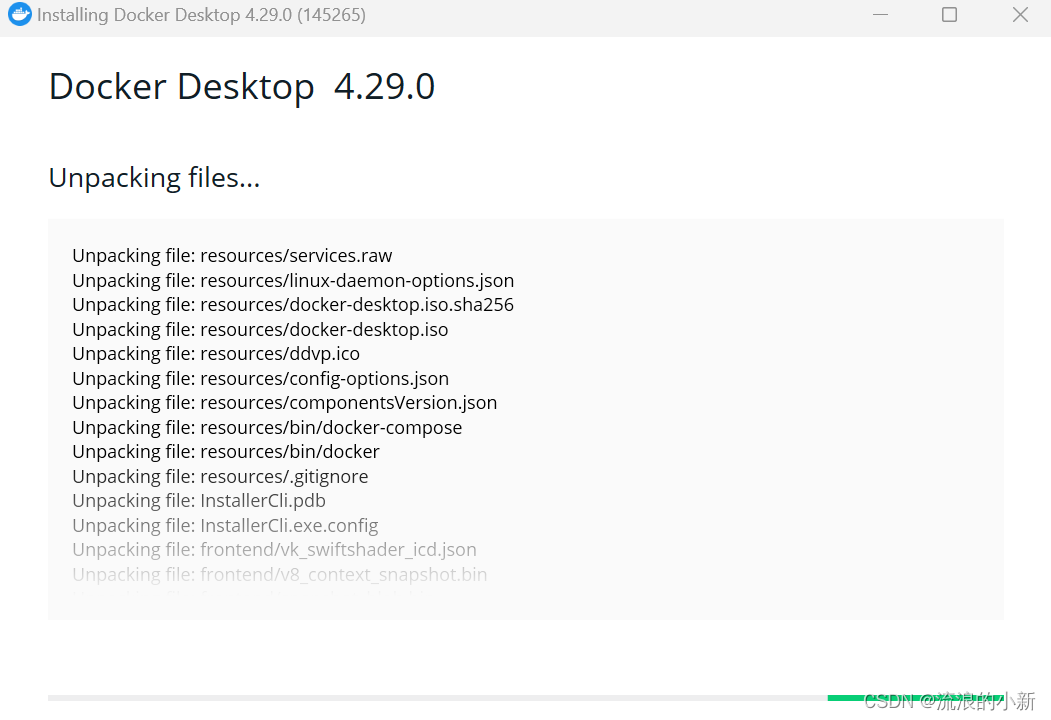Click the resources/bin/docker-compose log line

tap(267, 428)
